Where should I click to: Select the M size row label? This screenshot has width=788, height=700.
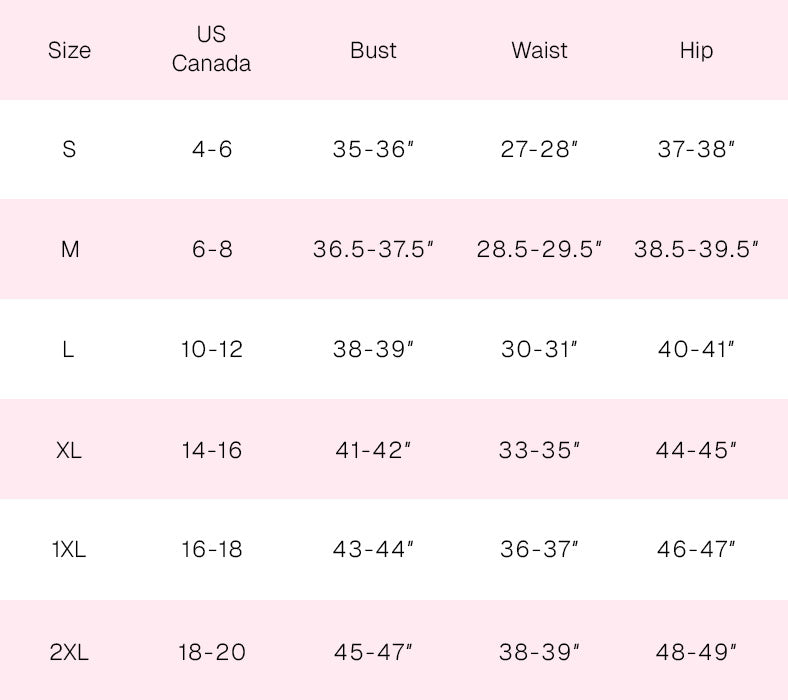pyautogui.click(x=70, y=249)
